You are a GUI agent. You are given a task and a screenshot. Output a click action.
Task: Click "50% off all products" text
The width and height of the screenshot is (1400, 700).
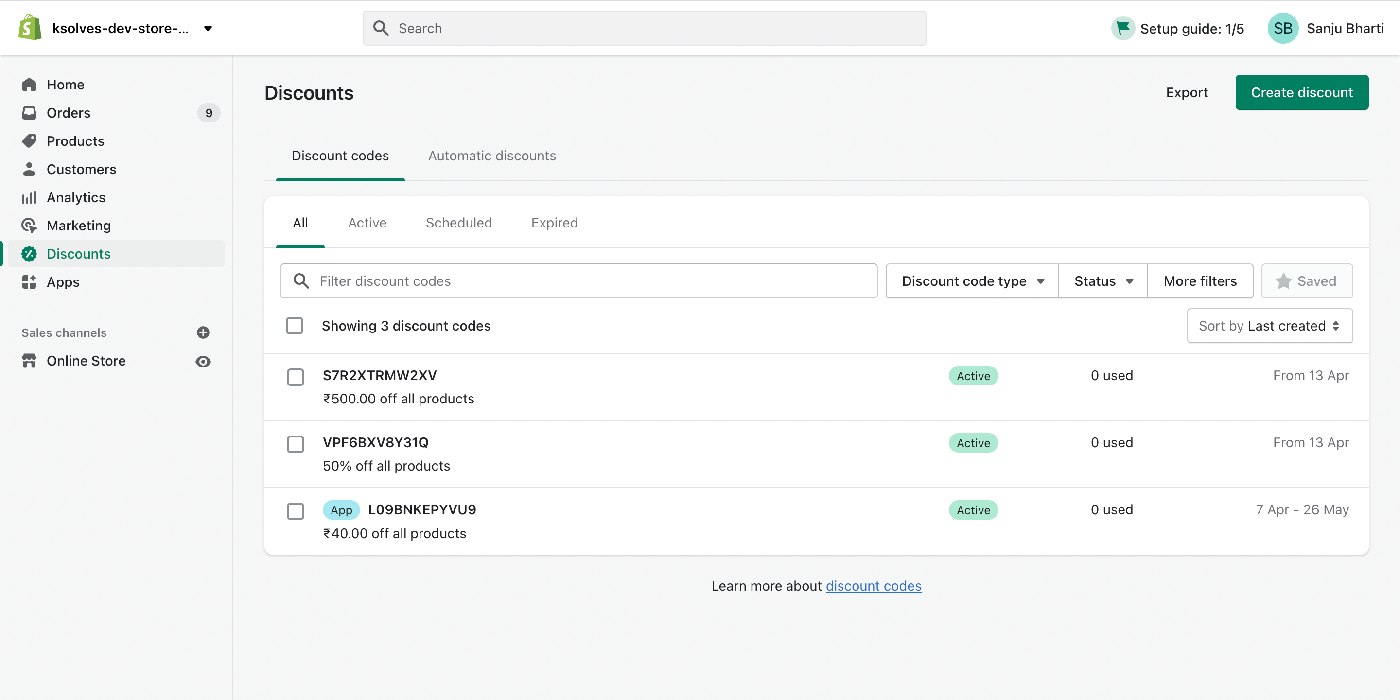click(x=386, y=466)
